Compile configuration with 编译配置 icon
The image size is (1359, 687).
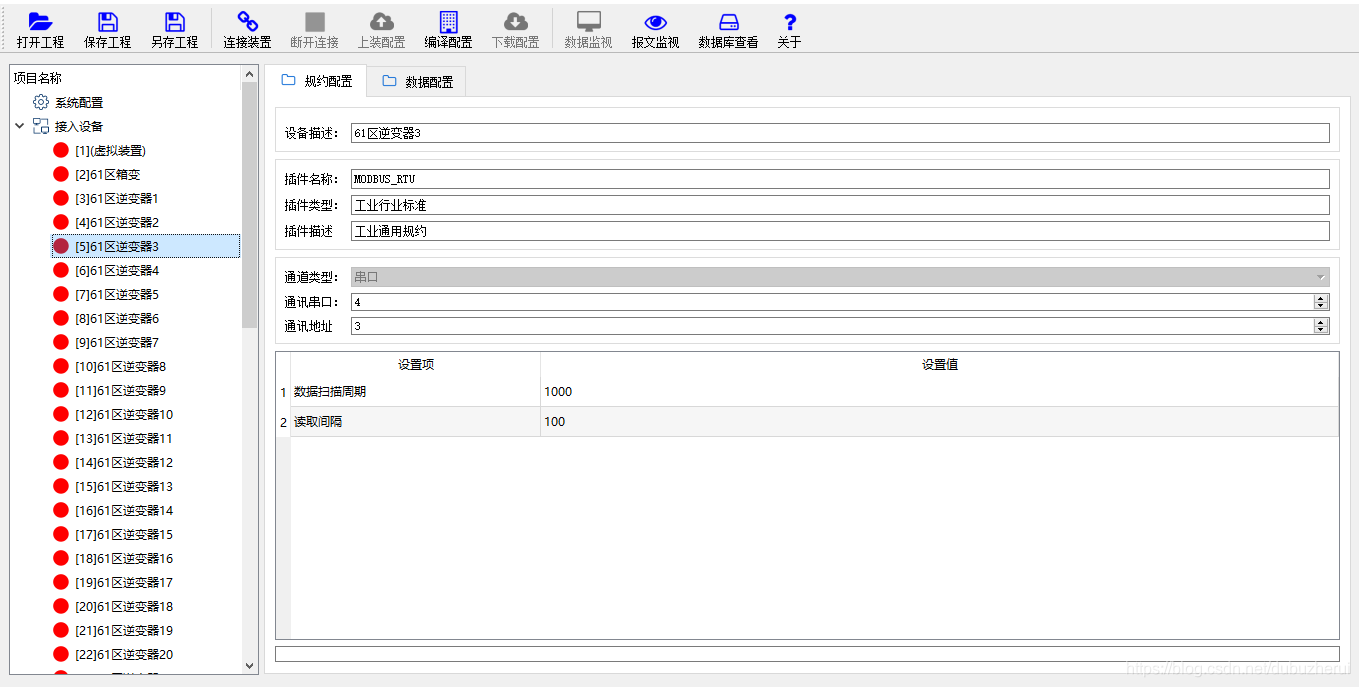tap(449, 21)
